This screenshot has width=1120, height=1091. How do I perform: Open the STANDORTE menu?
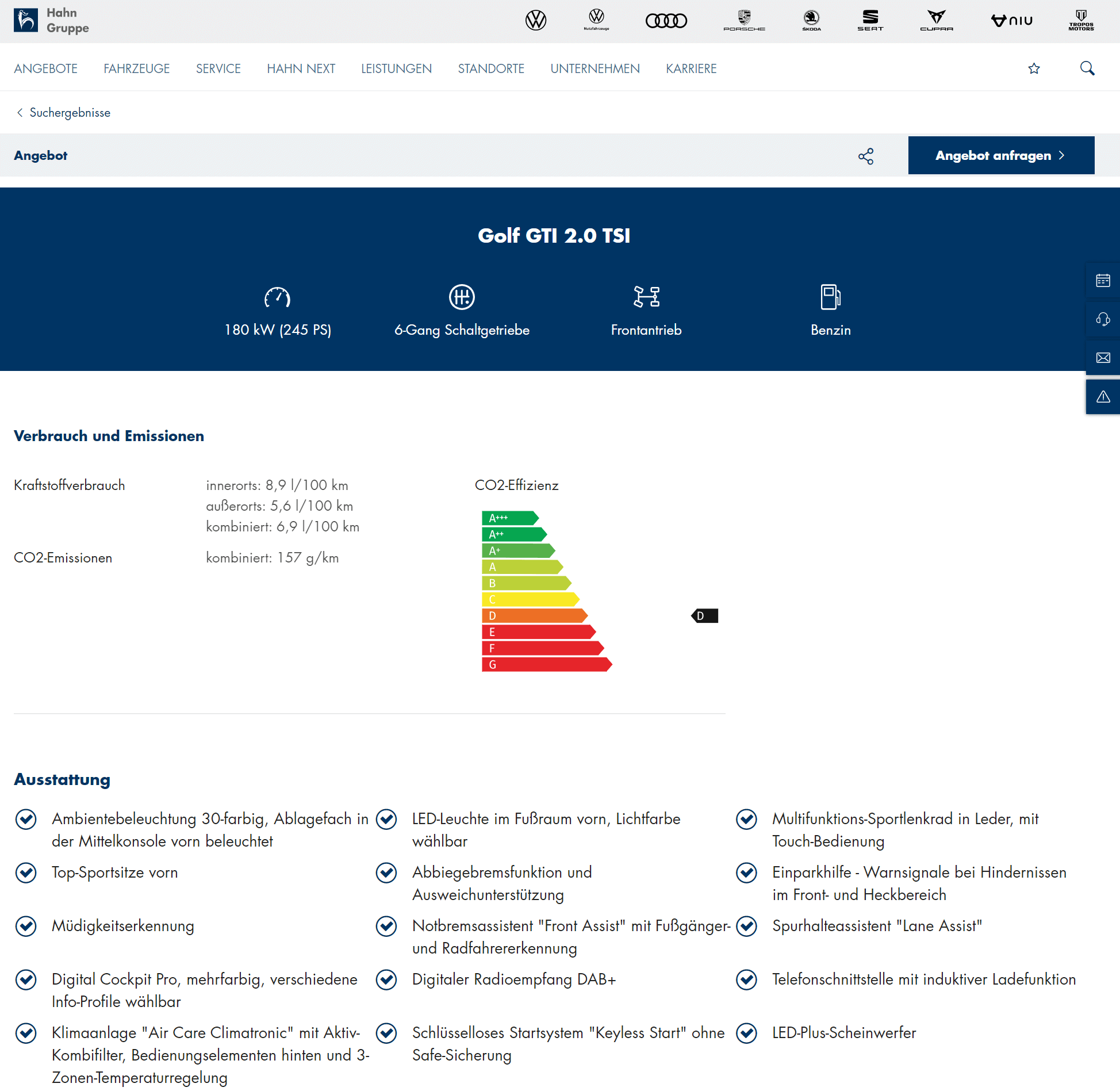[x=491, y=68]
